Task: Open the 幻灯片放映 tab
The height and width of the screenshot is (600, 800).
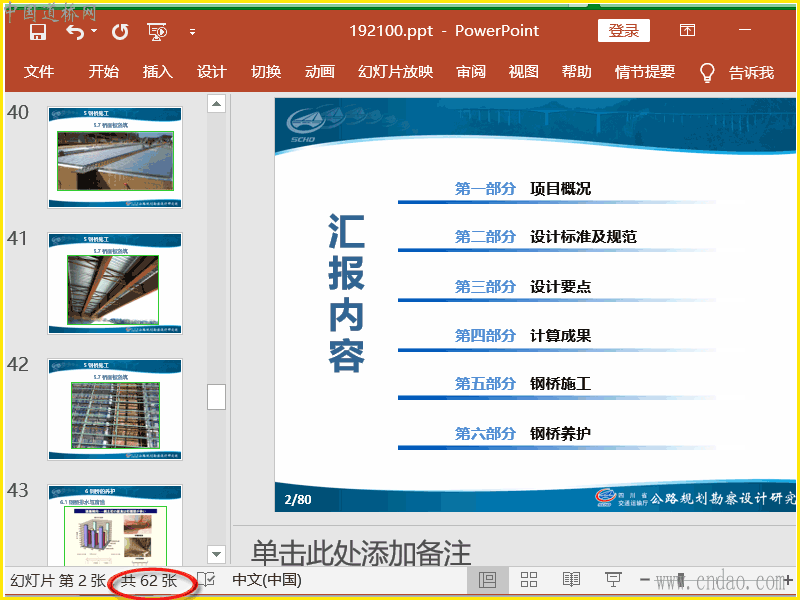Action: click(395, 72)
